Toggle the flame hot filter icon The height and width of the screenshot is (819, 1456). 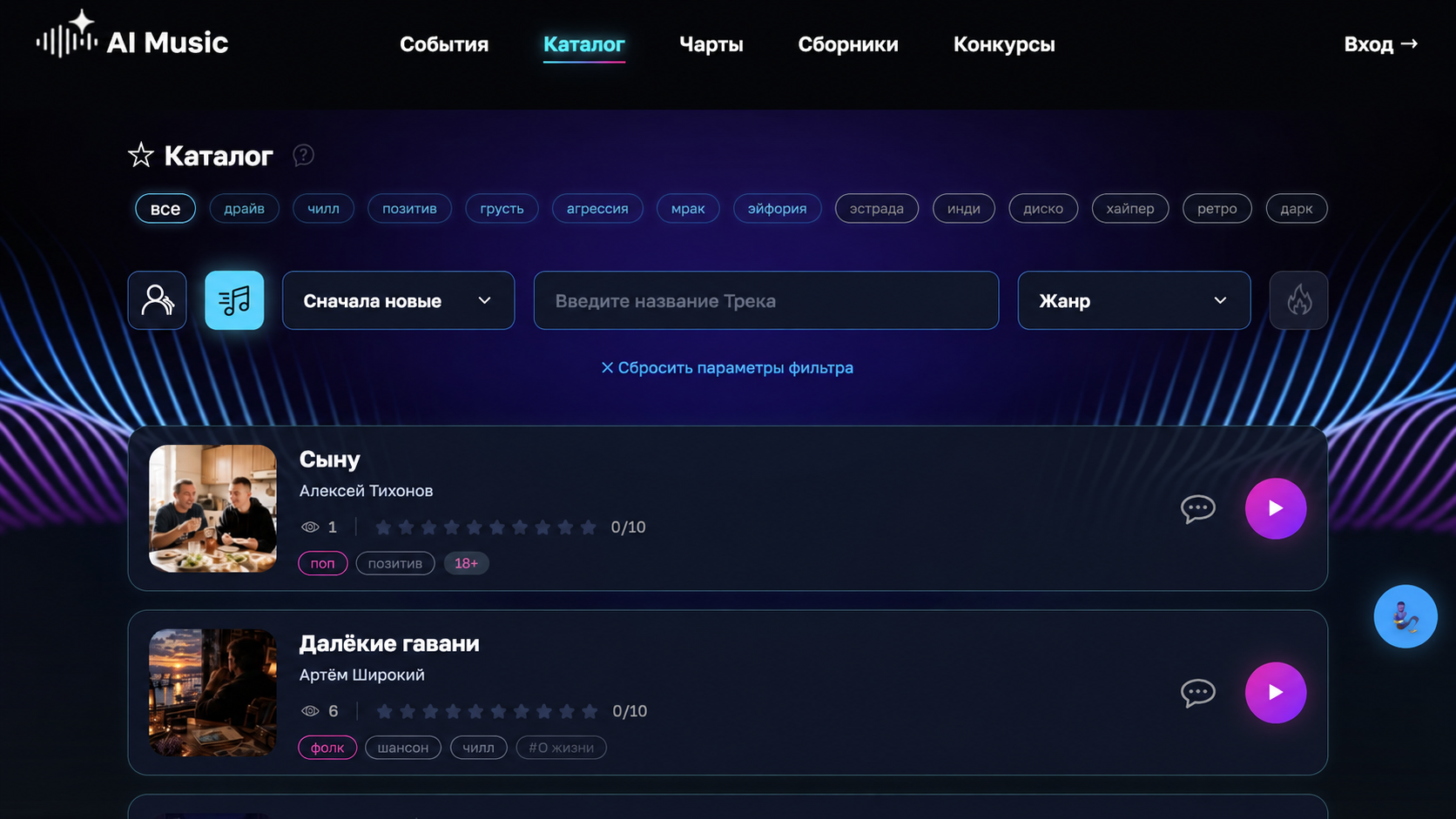coord(1298,300)
